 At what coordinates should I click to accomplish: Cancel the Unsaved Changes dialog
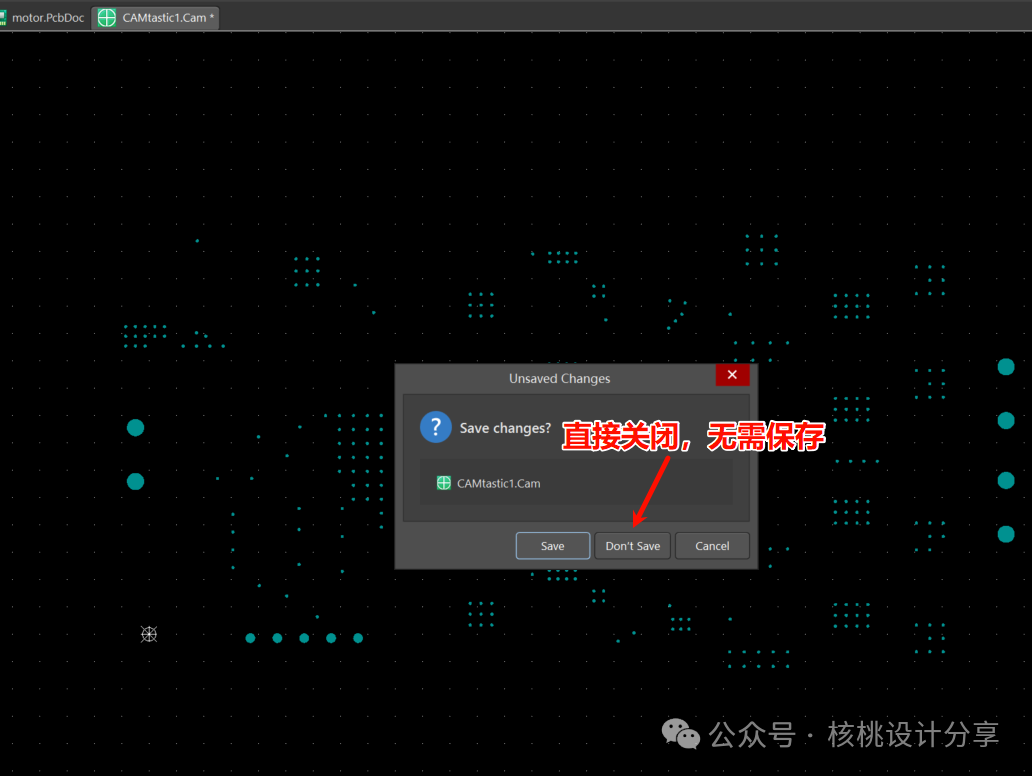point(712,546)
